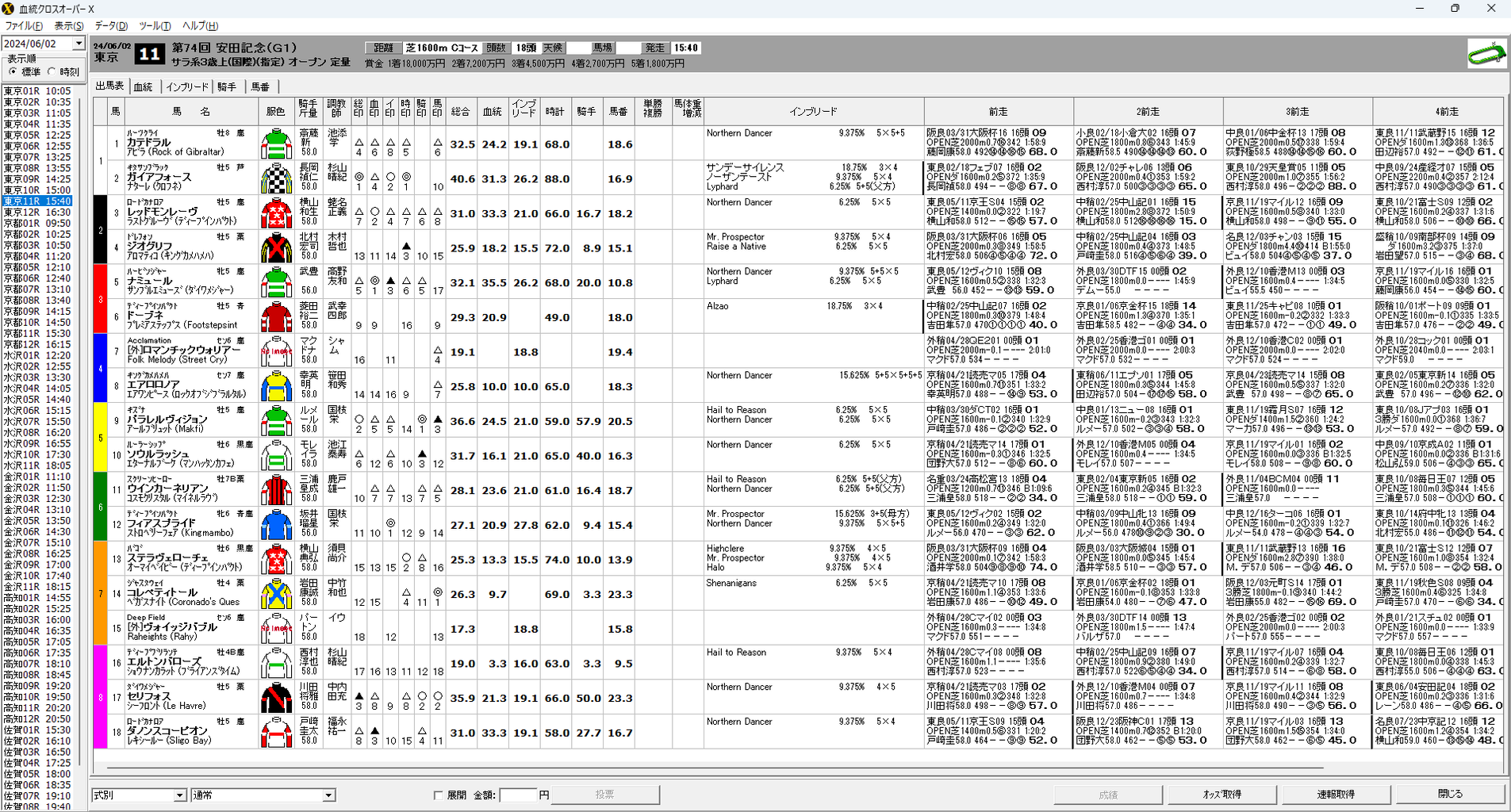Select race 高知01R 14:55 in the list
Screen dimensions: 1511x812
(37, 598)
